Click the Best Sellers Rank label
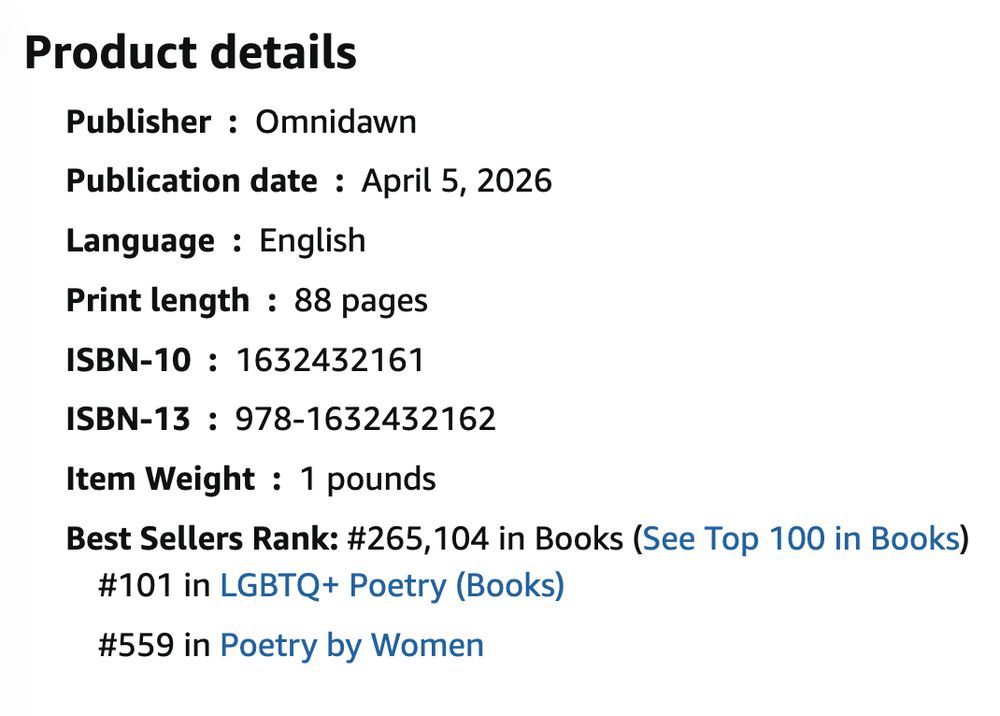 (202, 539)
